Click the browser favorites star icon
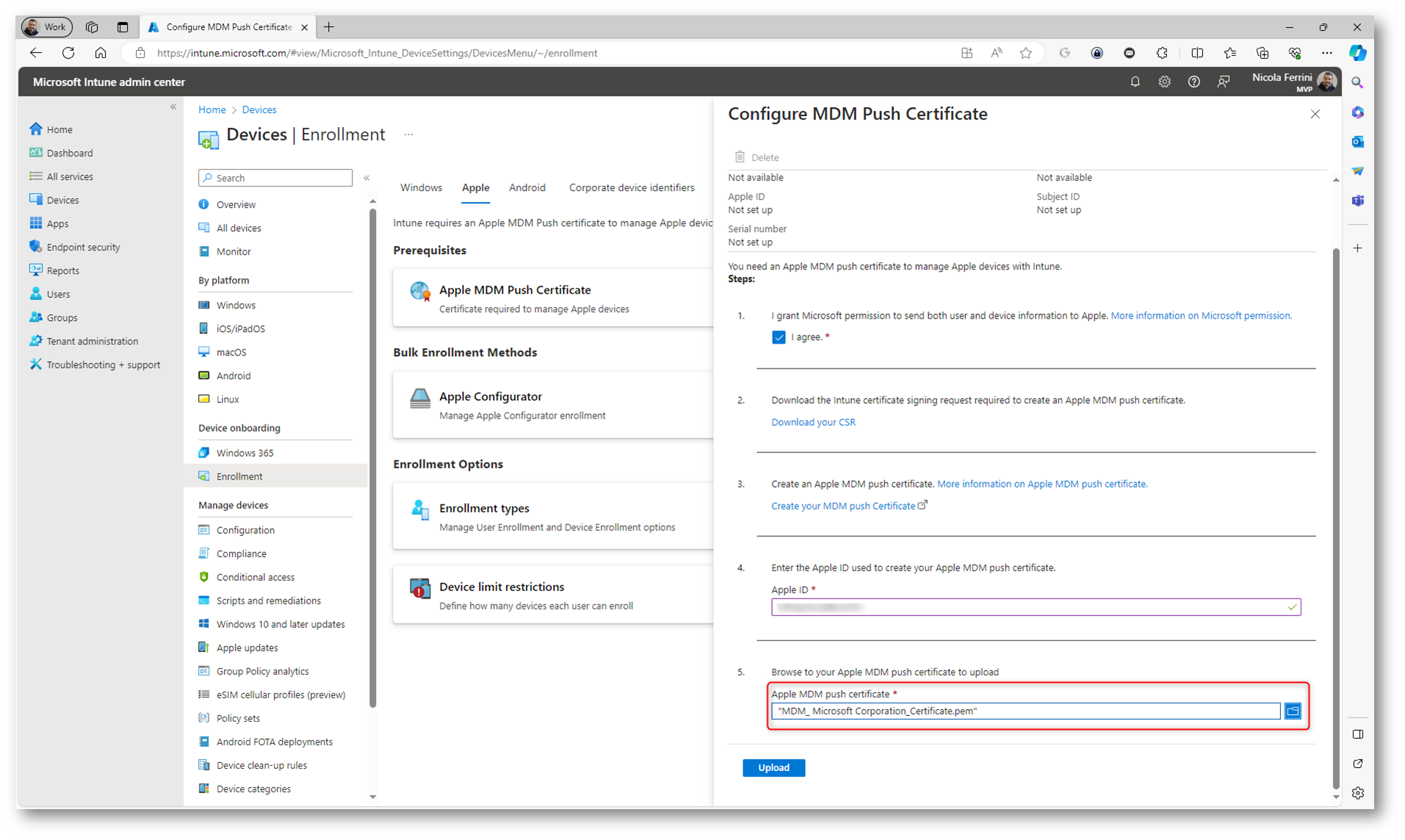 tap(1025, 53)
